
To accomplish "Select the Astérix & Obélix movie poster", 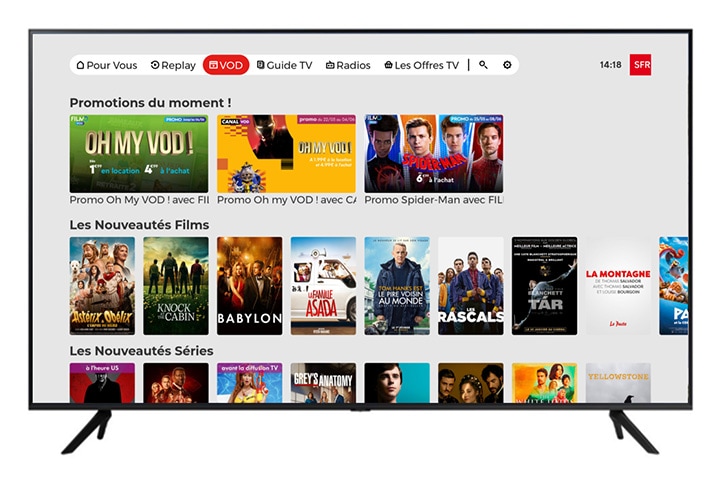I will click(x=102, y=286).
